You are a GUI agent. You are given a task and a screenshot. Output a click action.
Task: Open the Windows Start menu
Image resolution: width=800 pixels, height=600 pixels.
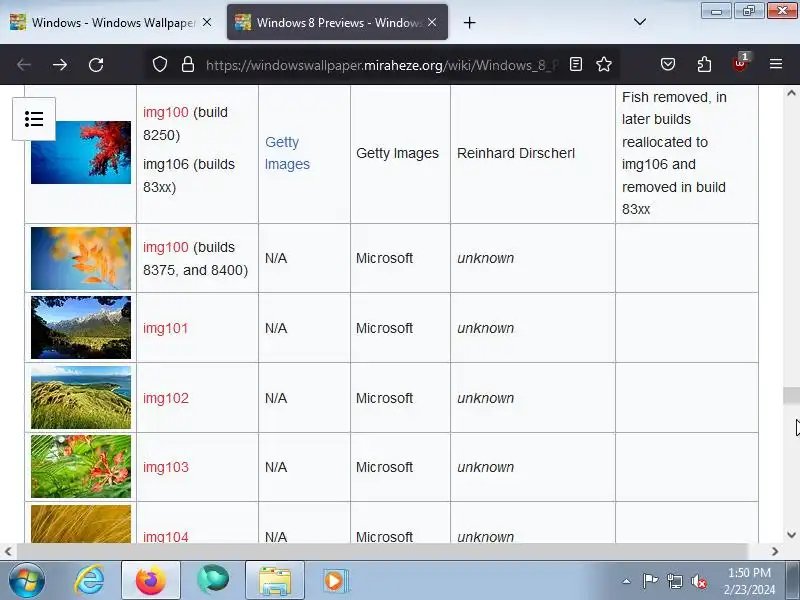27,580
